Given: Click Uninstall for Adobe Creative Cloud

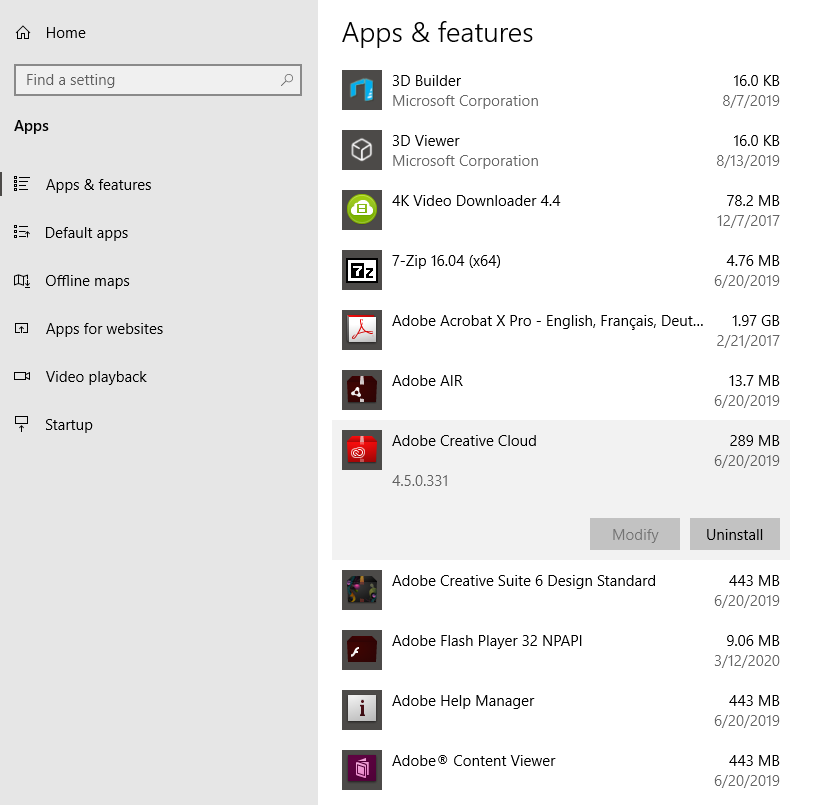Looking at the screenshot, I should [734, 534].
